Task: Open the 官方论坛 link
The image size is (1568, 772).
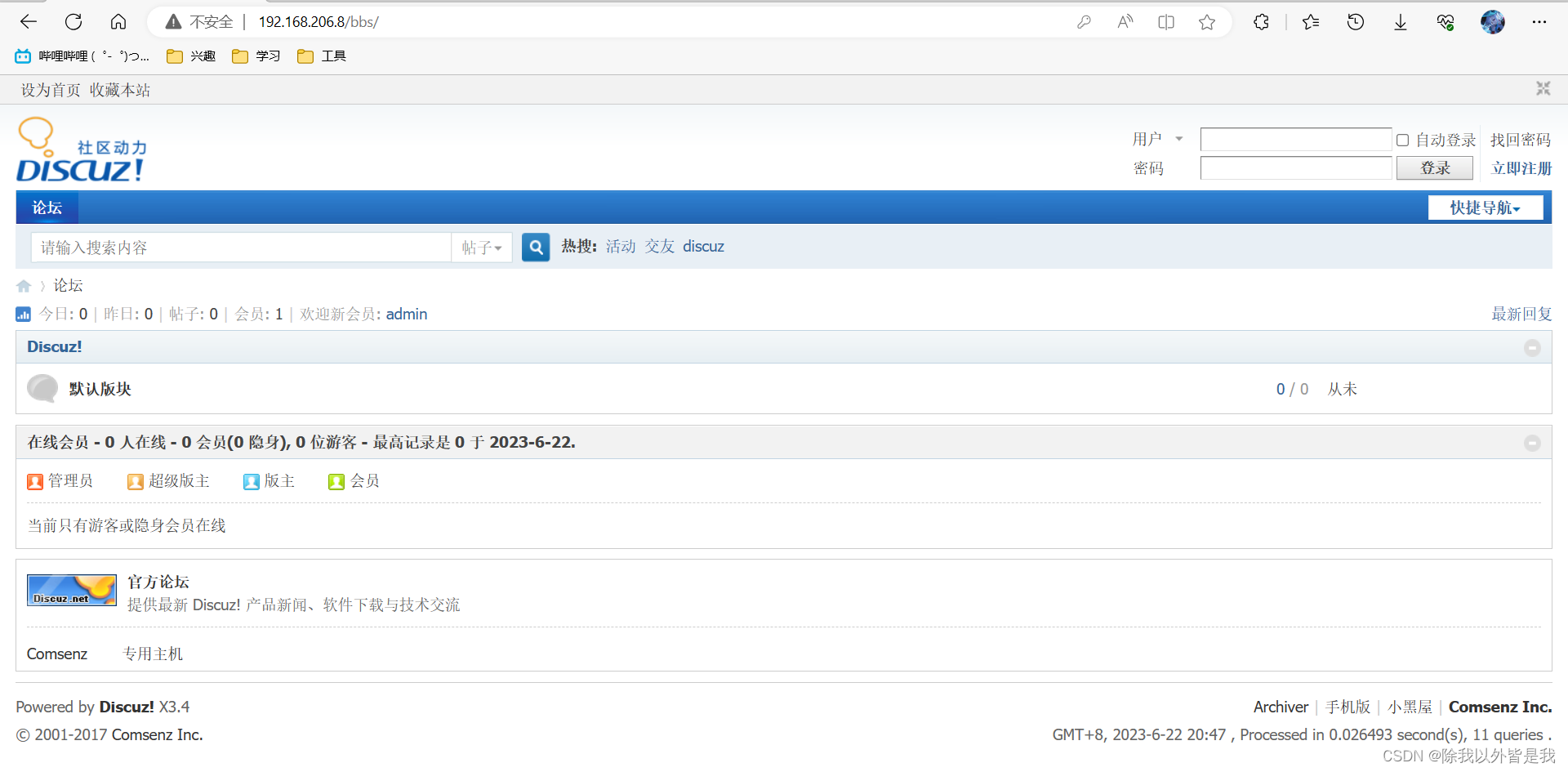Action: [x=158, y=582]
